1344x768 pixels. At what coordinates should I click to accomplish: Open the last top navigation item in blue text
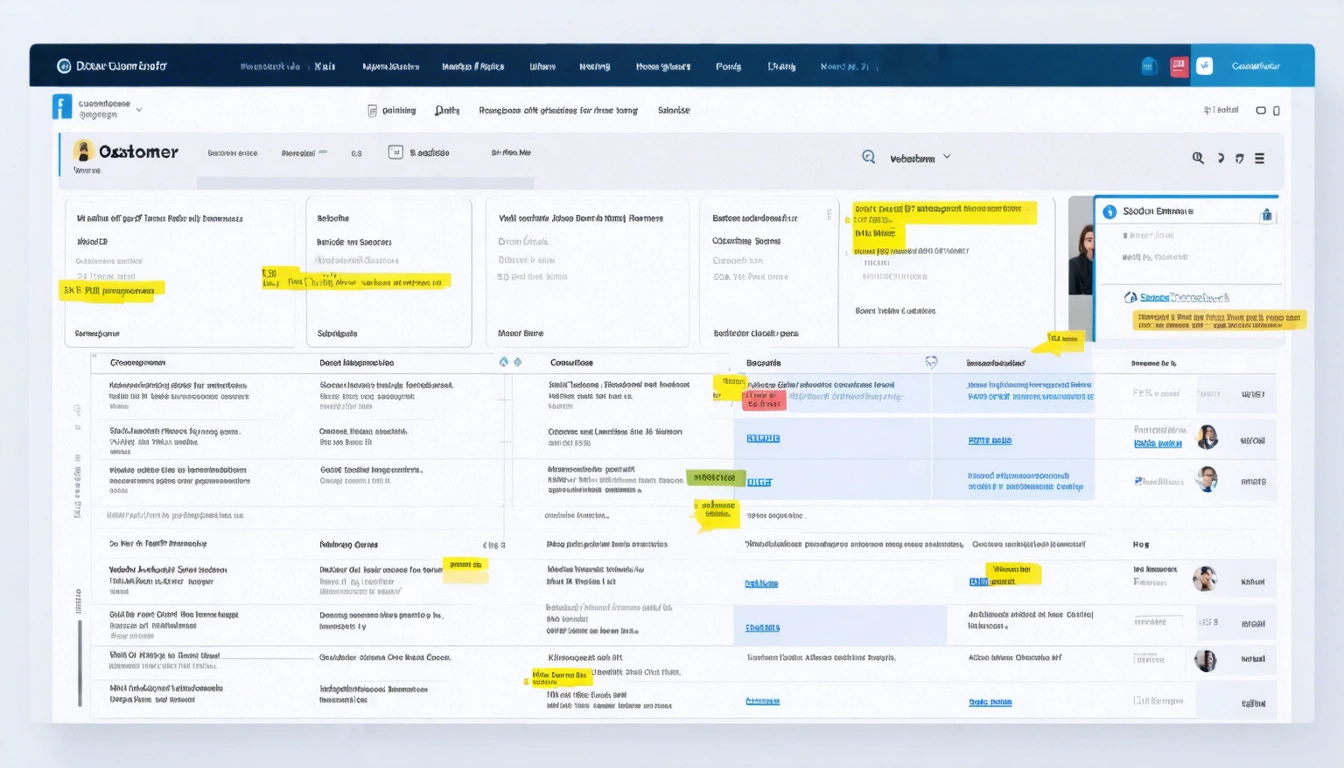pyautogui.click(x=848, y=67)
